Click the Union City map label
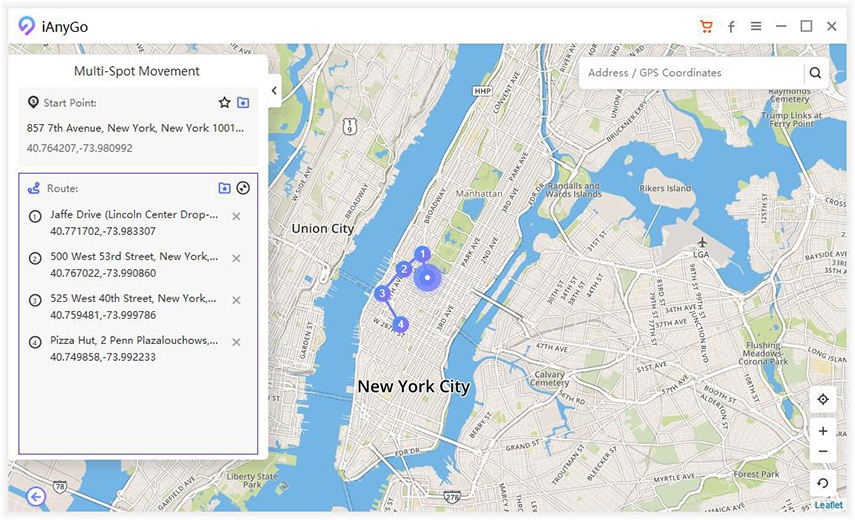This screenshot has width=855, height=520. pos(323,228)
